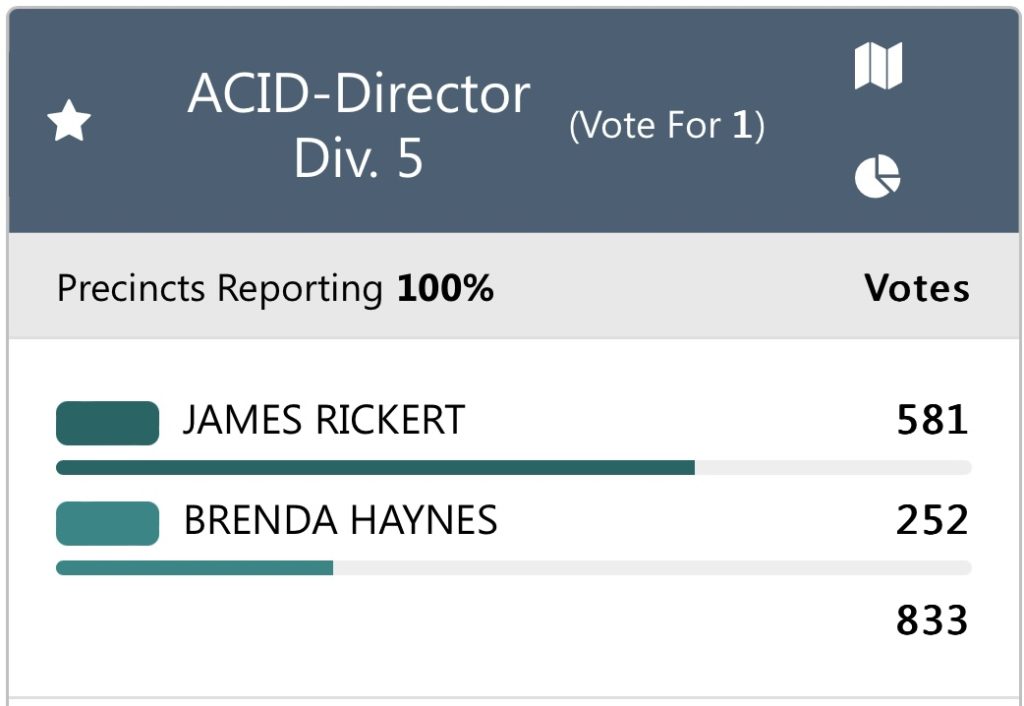Viewport: 1024px width, 706px height.
Task: Click the Precincts Reporting label
Action: 220,289
